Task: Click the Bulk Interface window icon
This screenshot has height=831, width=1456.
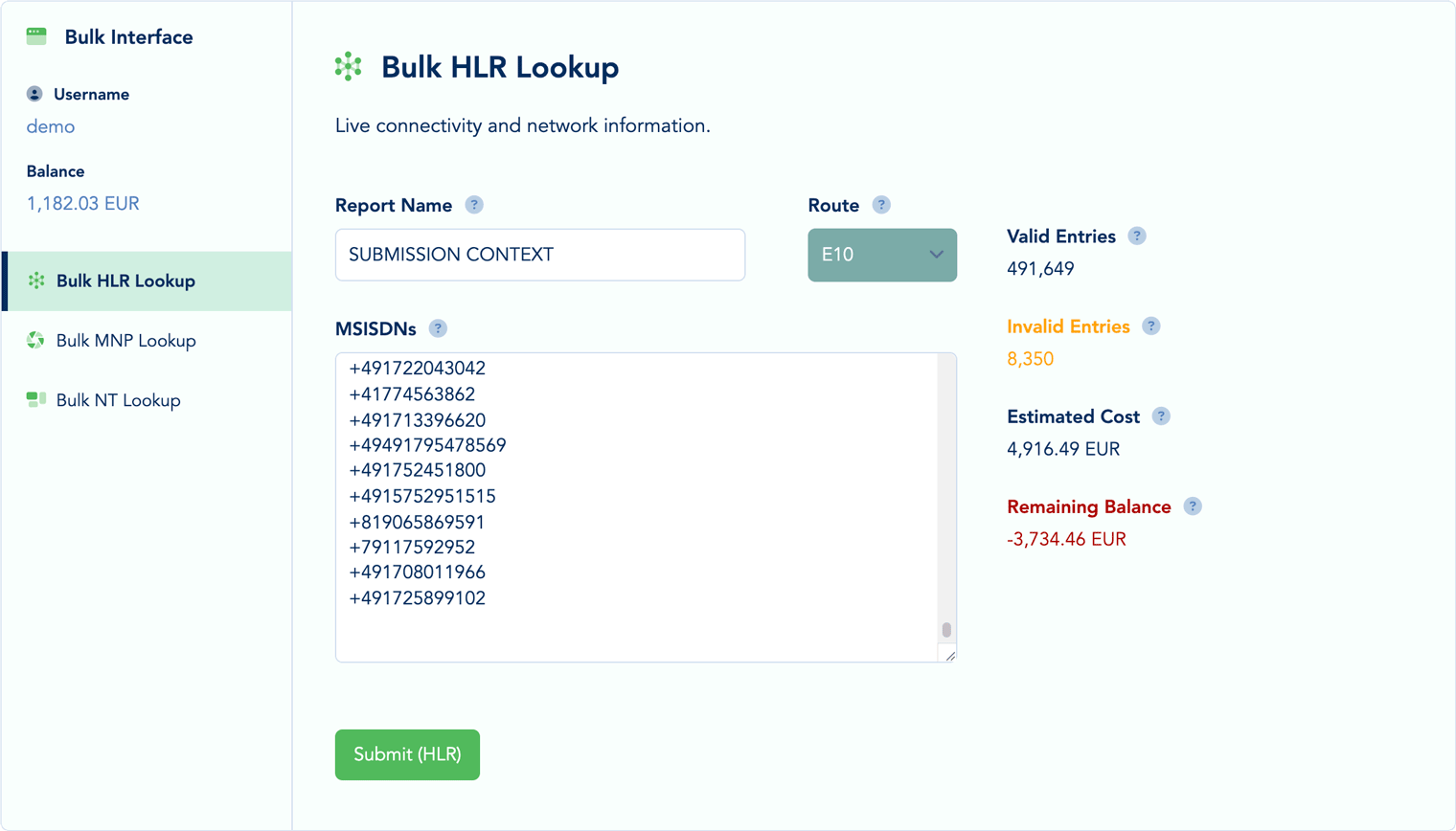Action: 36,36
